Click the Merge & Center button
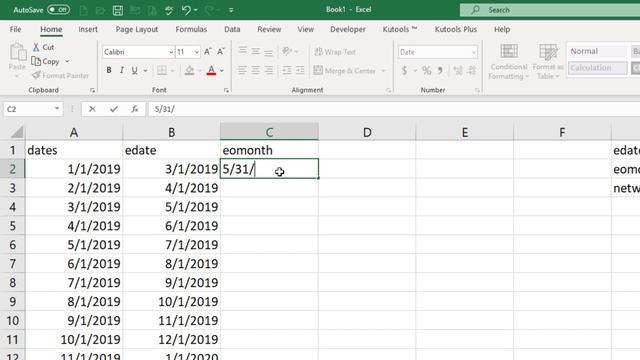 [345, 71]
